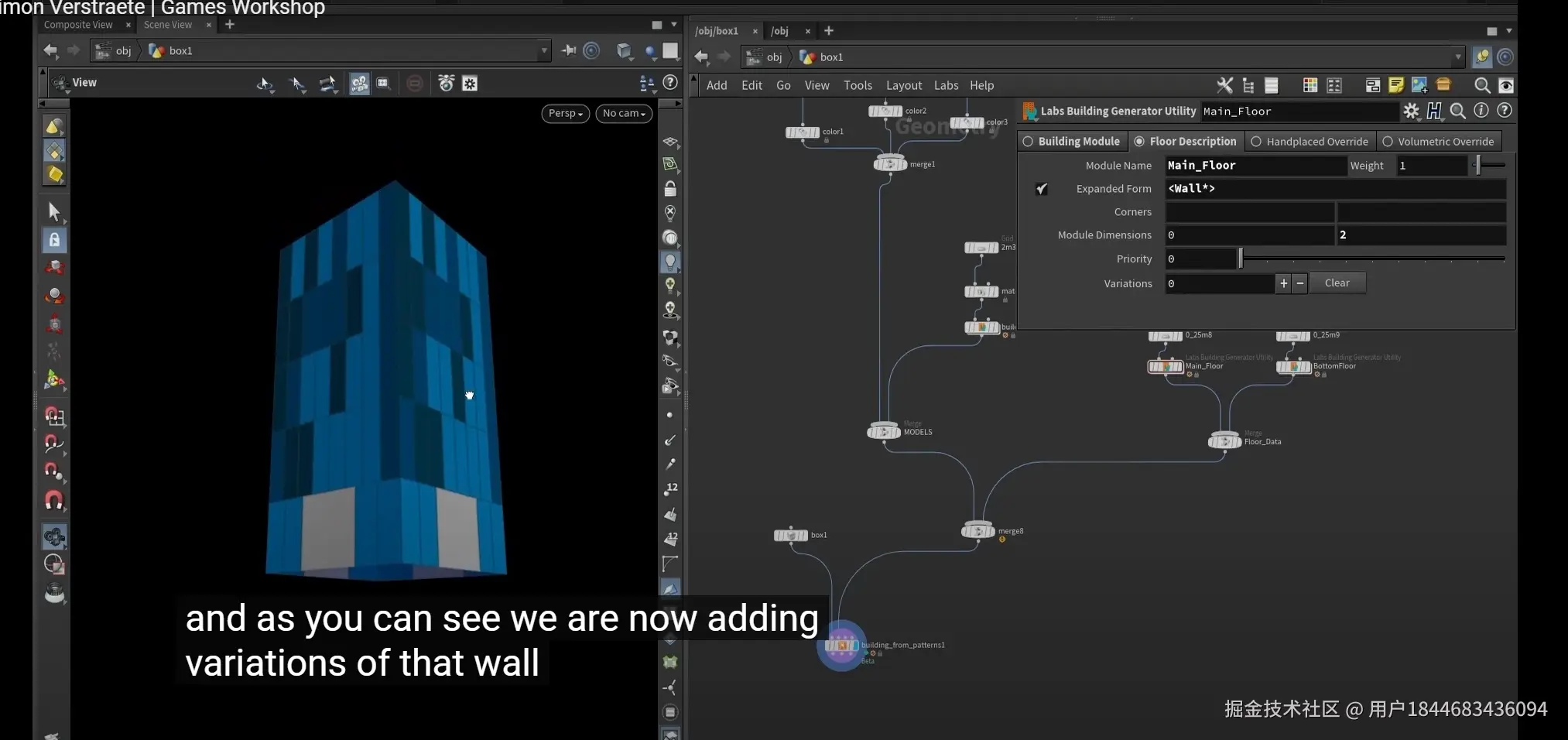Viewport: 1568px width, 740px height.
Task: Select the yellow cube selection mode icon
Action: pyautogui.click(x=54, y=174)
